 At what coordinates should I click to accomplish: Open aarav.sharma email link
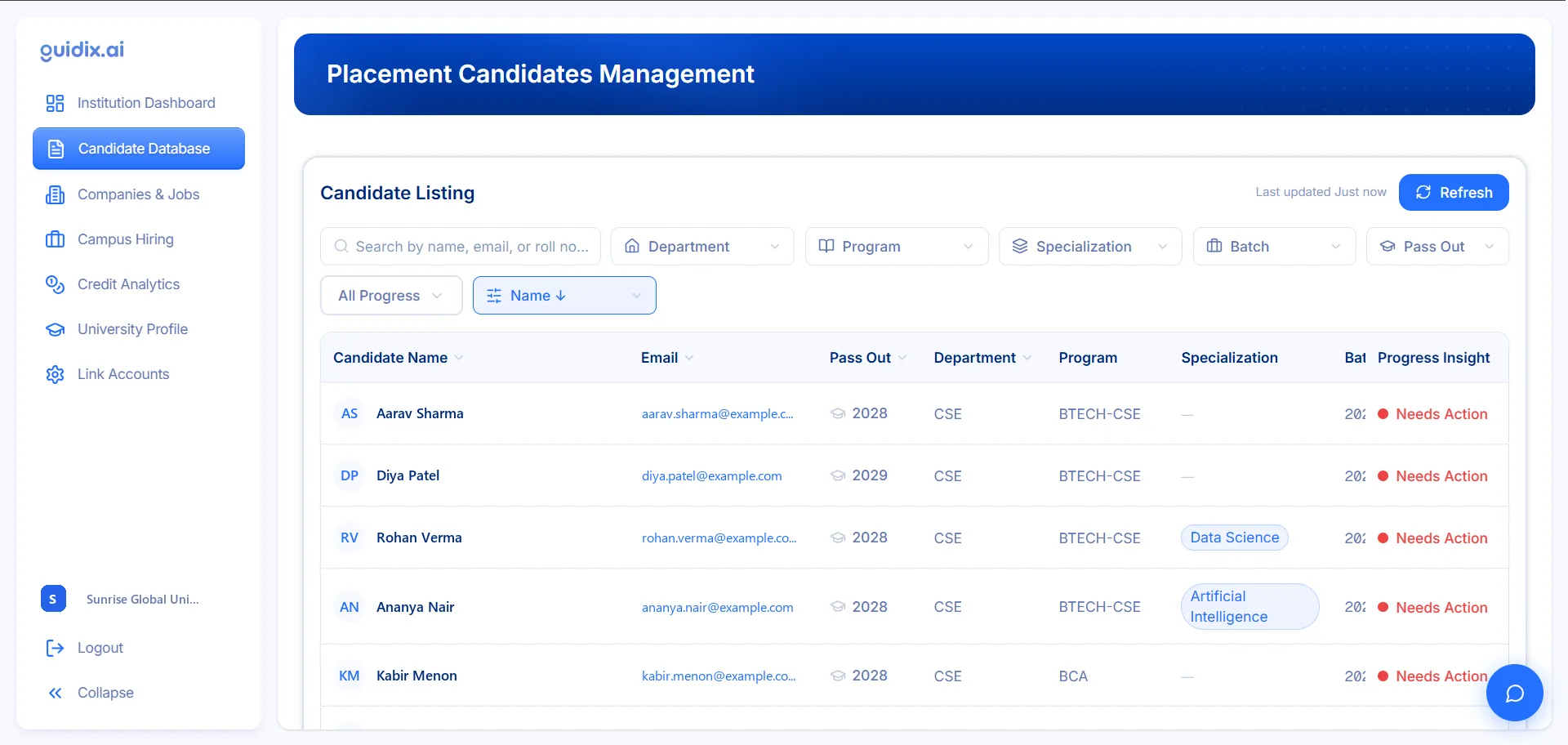(717, 414)
